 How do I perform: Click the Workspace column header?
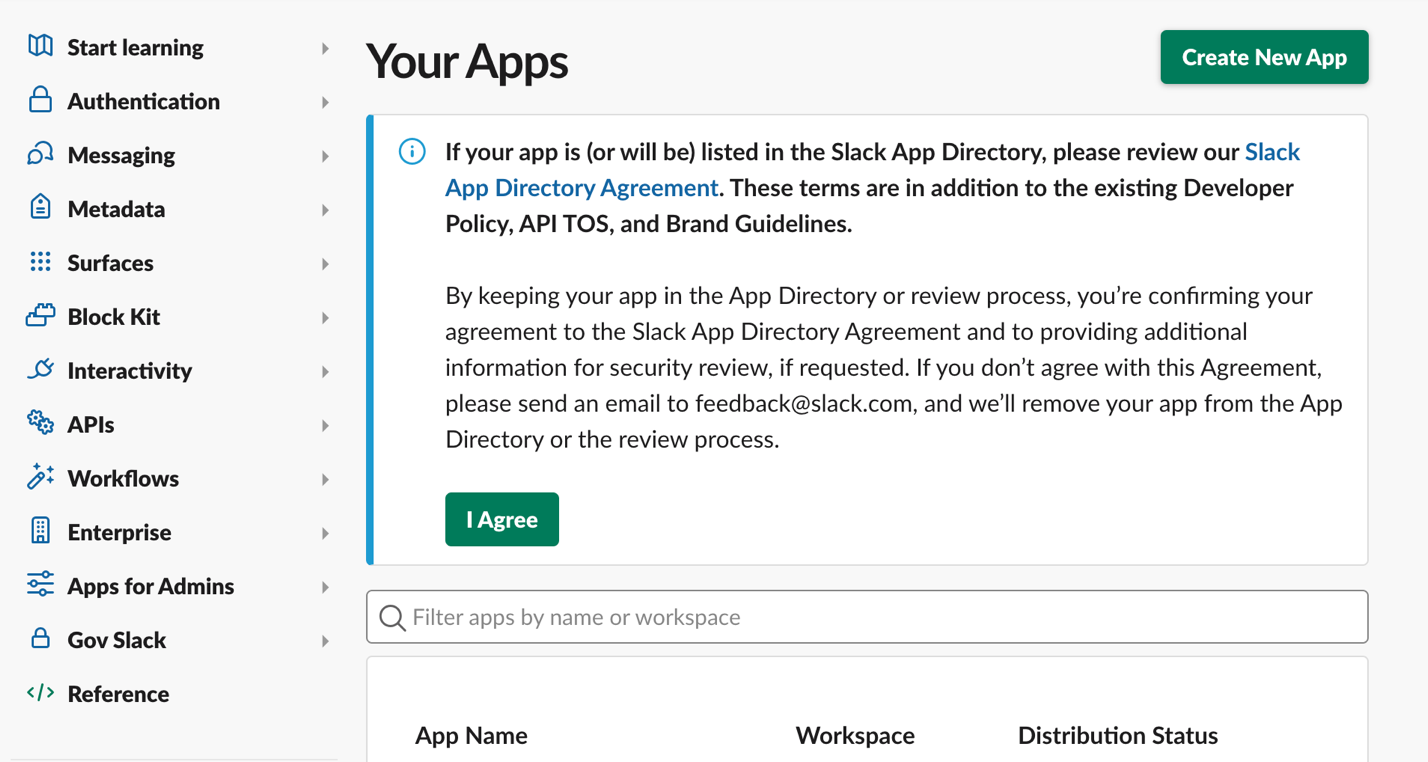[x=855, y=736]
